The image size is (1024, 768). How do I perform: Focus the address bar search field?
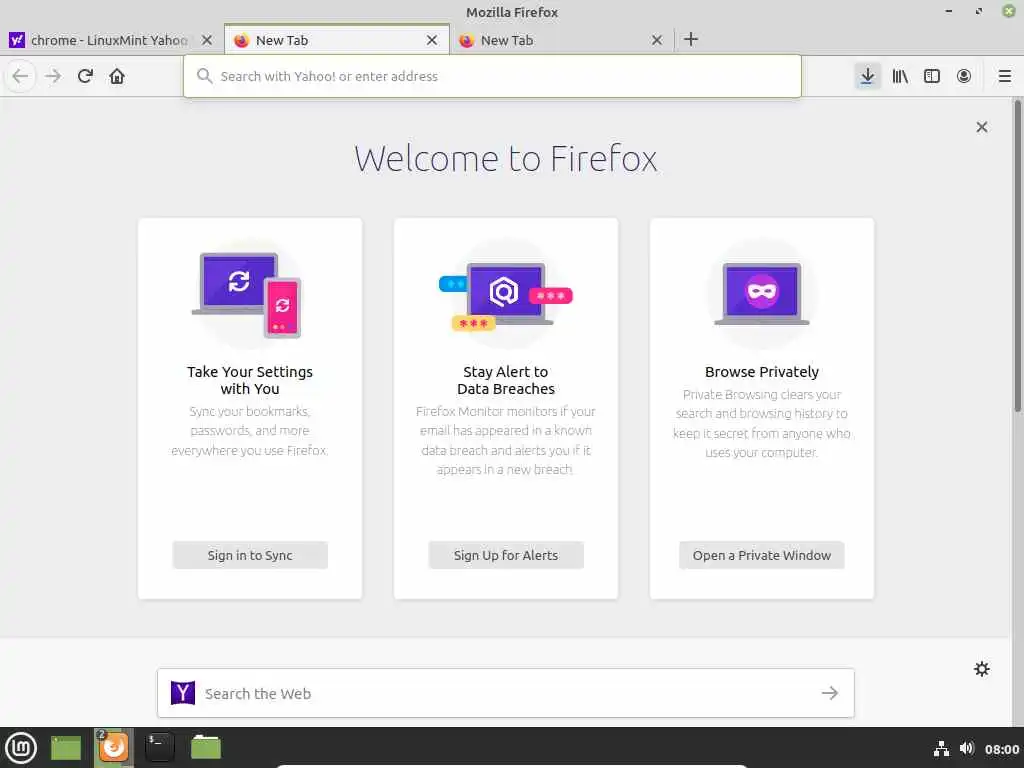pos(492,76)
